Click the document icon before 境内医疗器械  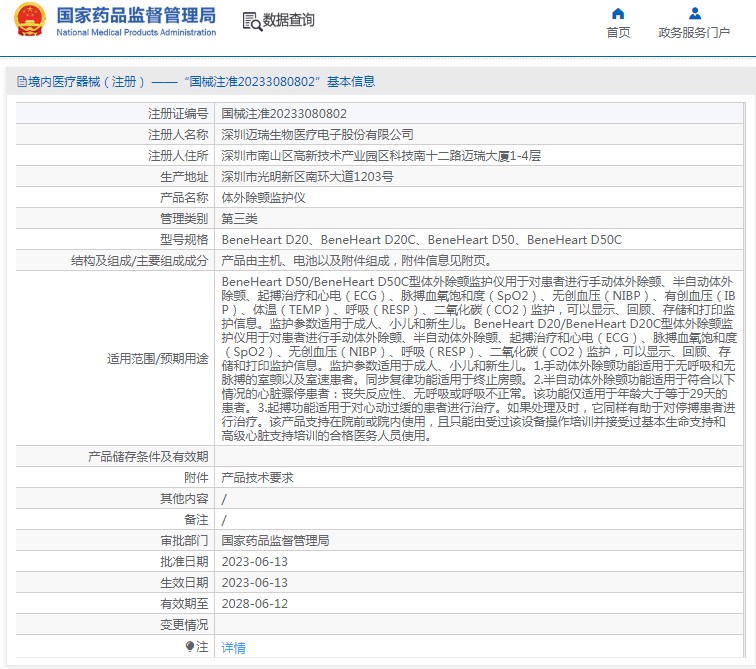click(21, 82)
